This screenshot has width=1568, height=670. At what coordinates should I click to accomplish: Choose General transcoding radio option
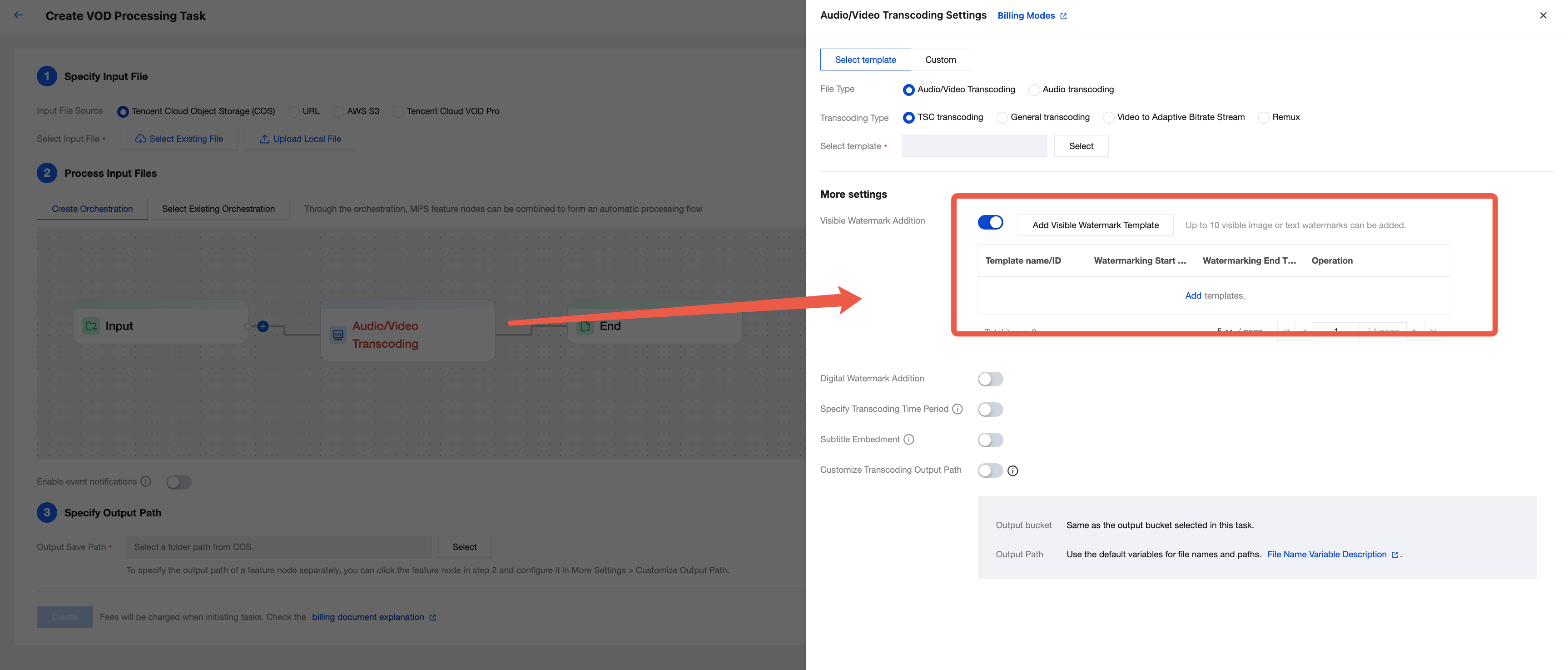pos(1002,118)
